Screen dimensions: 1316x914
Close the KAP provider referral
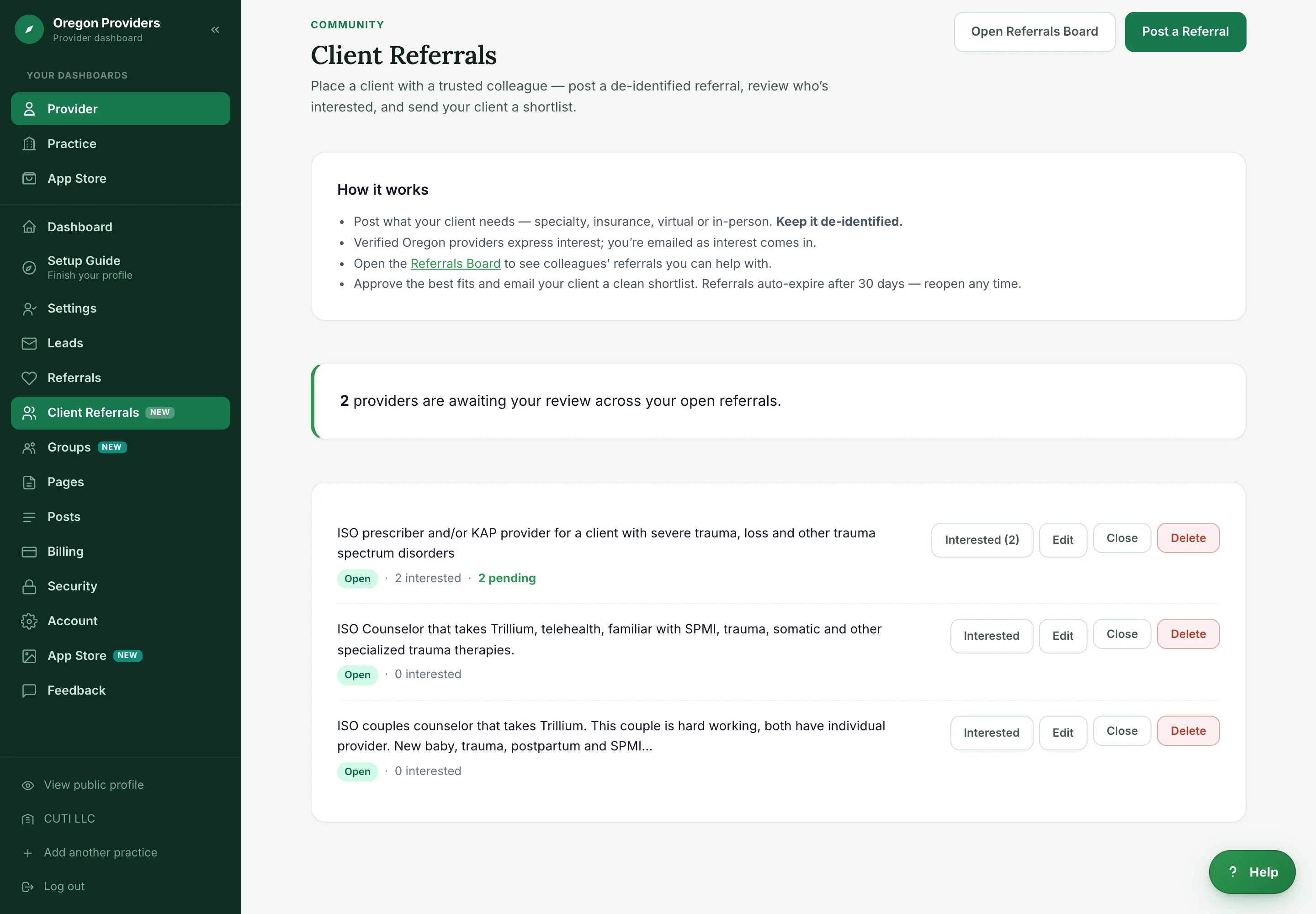pyautogui.click(x=1121, y=538)
